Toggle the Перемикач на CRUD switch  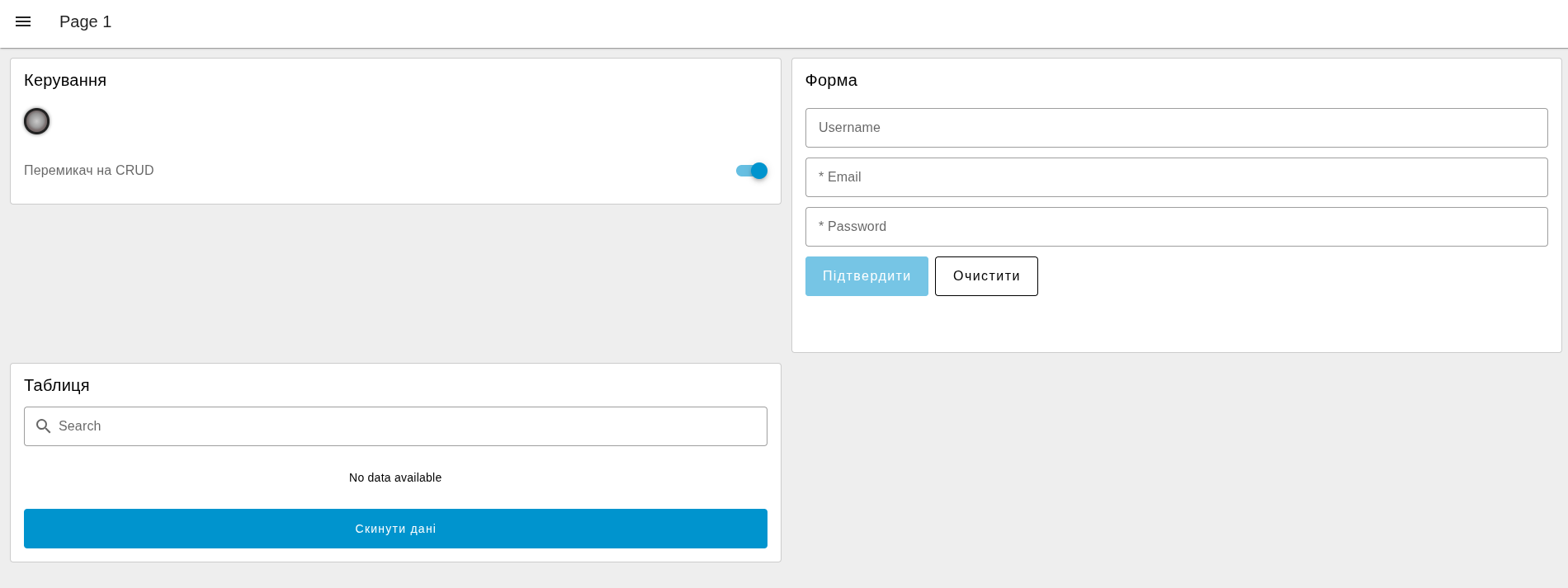point(752,171)
